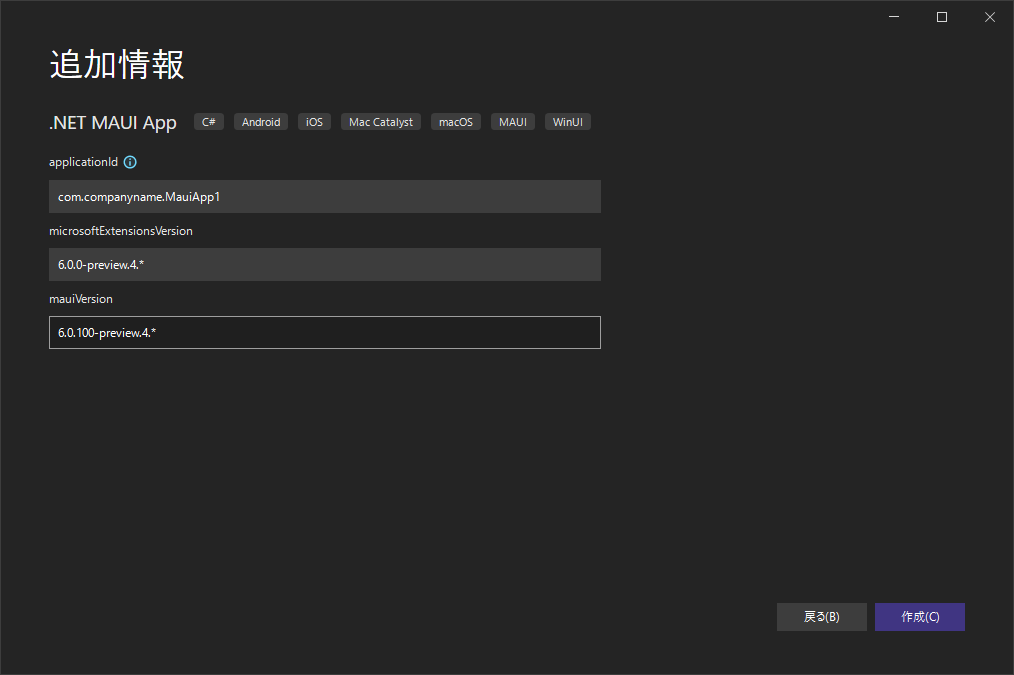
Task: Select the C# tag
Action: coord(209,122)
